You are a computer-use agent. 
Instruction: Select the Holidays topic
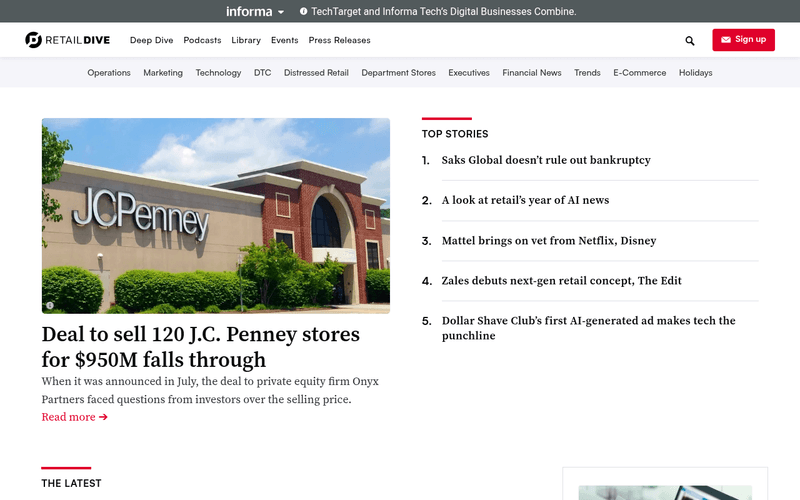click(695, 73)
